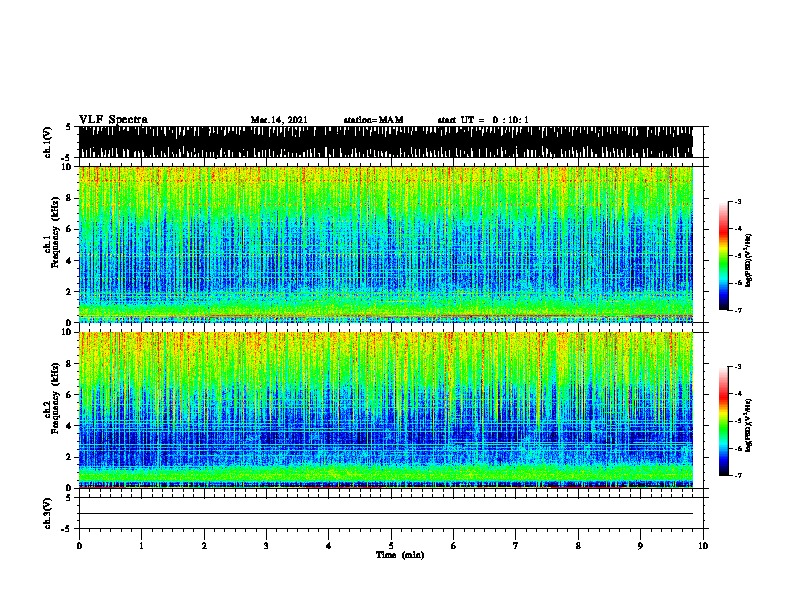Click the "5" tick of ch.1(V) axis
Image resolution: width=792 pixels, height=612 pixels.
(69, 127)
